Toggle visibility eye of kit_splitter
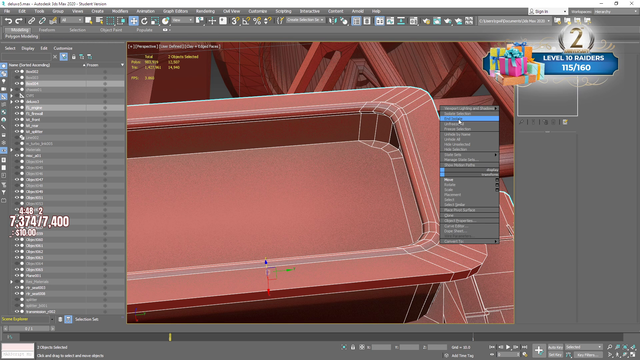 17,131
